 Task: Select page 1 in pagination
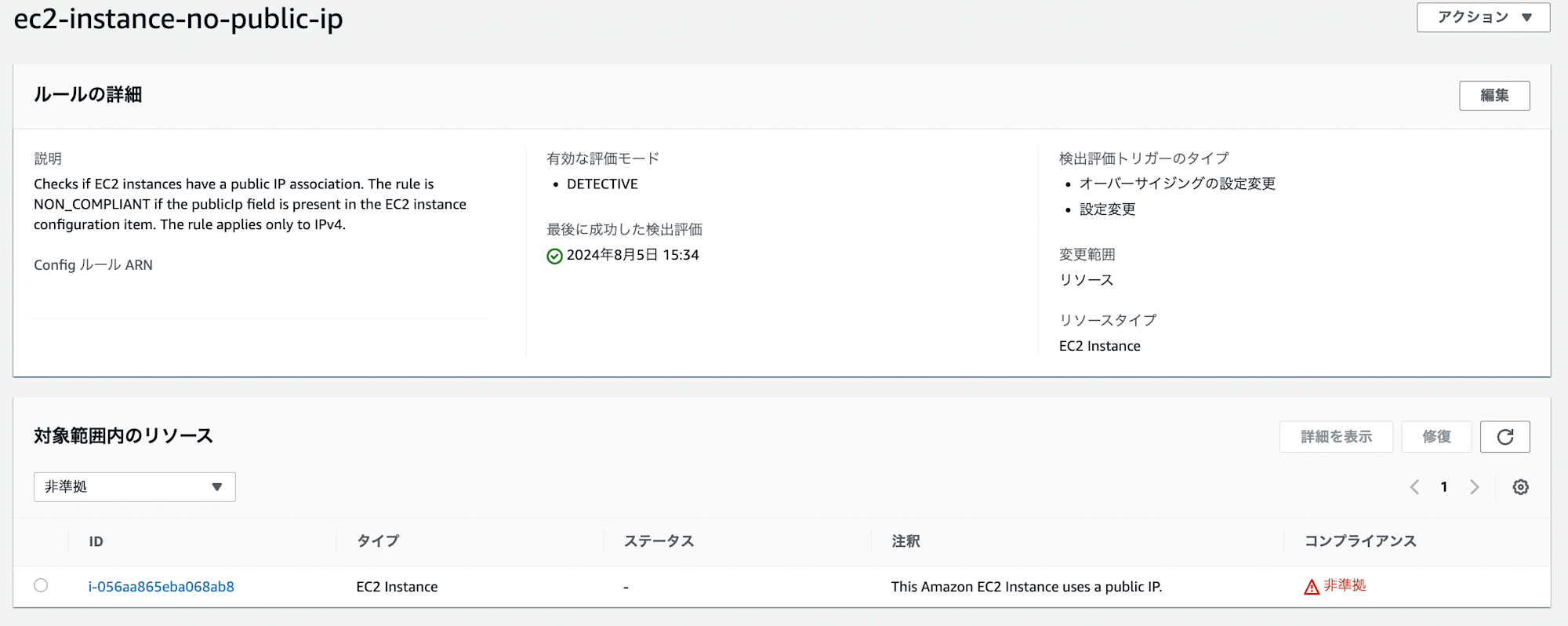point(1444,487)
